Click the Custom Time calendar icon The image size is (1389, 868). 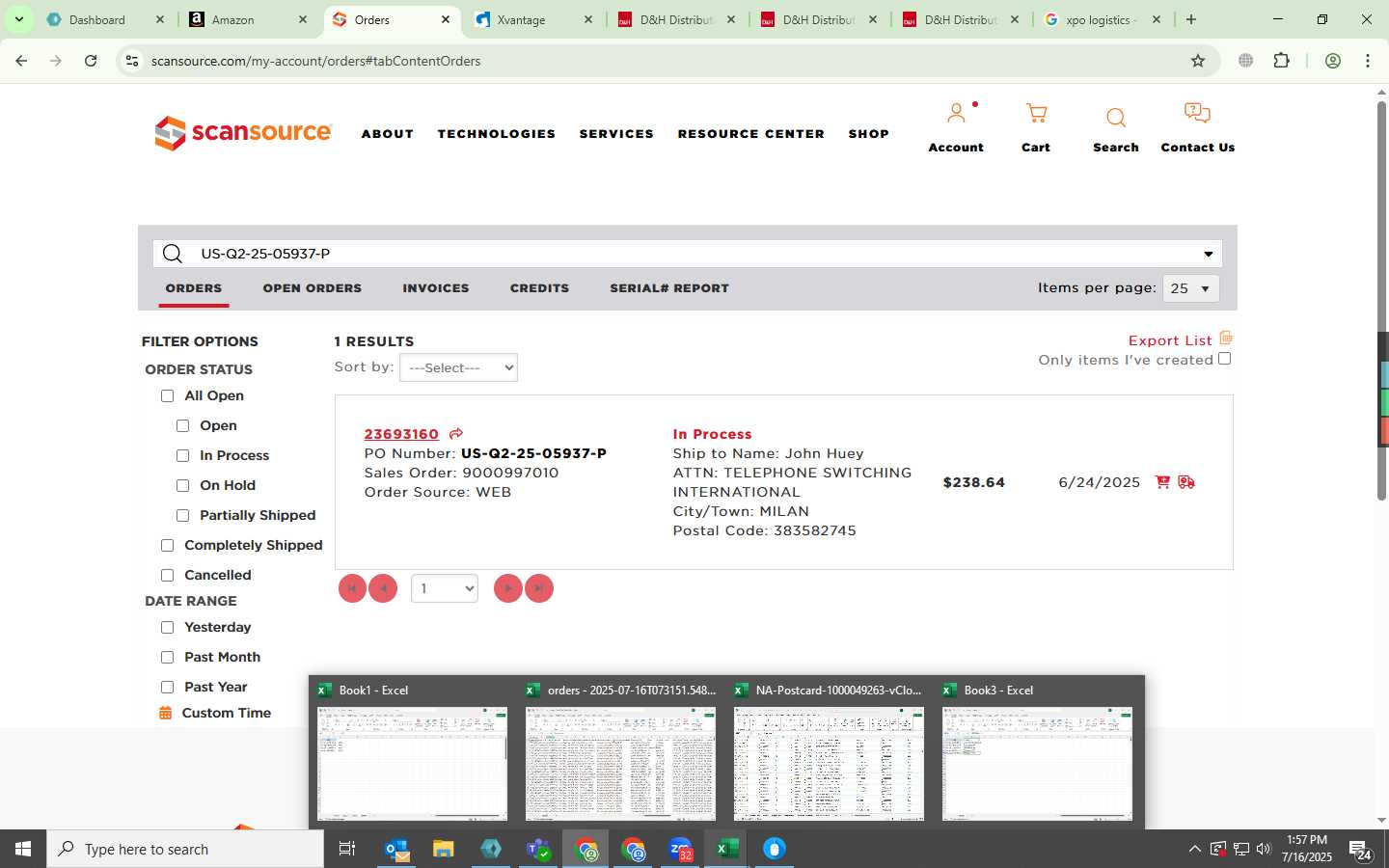coord(165,714)
